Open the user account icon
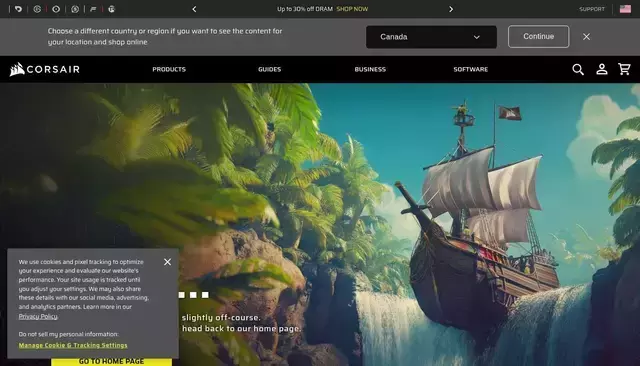640x366 pixels. [x=602, y=69]
